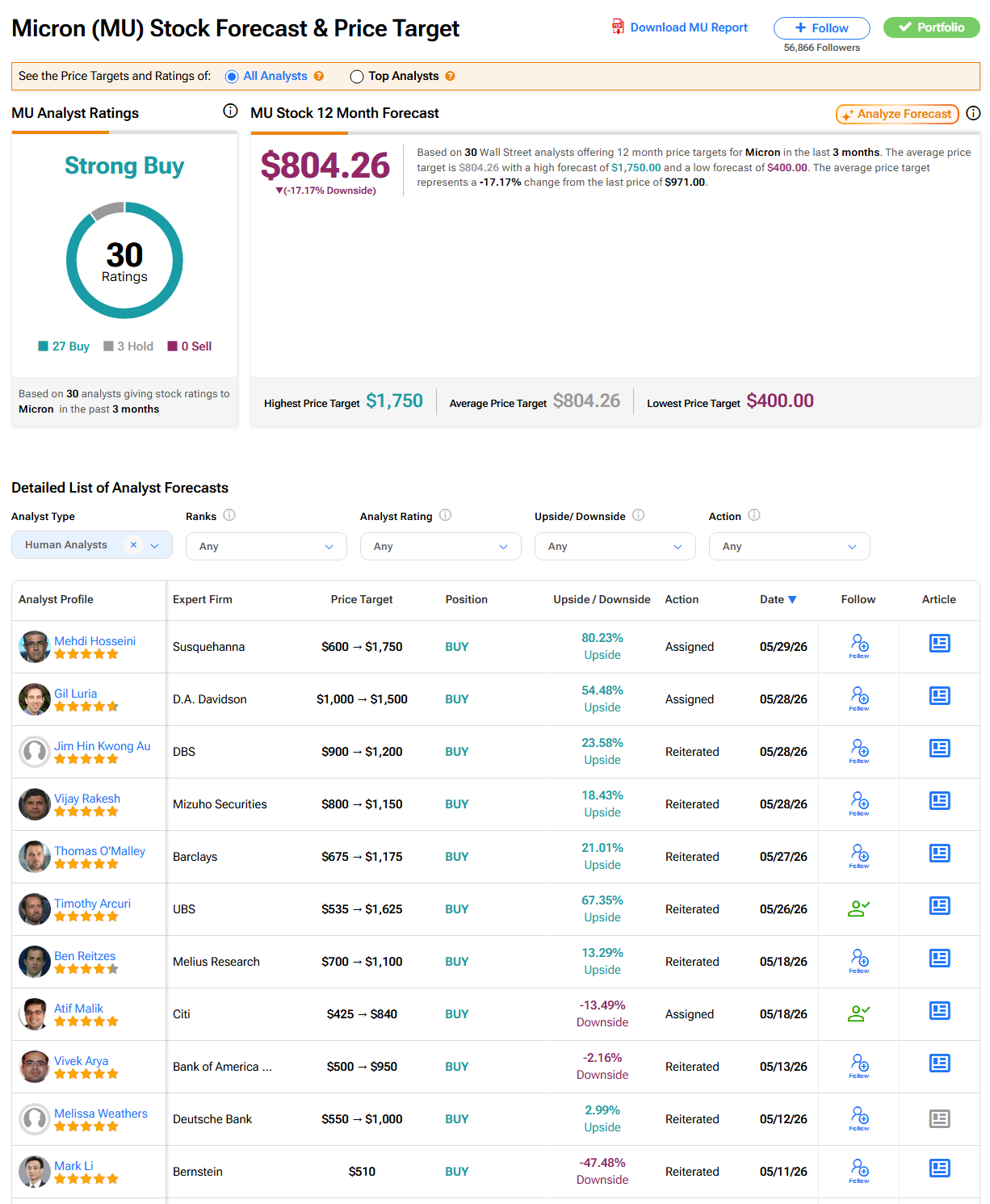Click the purple 0 Sell legend swatch
This screenshot has width=990, height=1204.
(172, 346)
